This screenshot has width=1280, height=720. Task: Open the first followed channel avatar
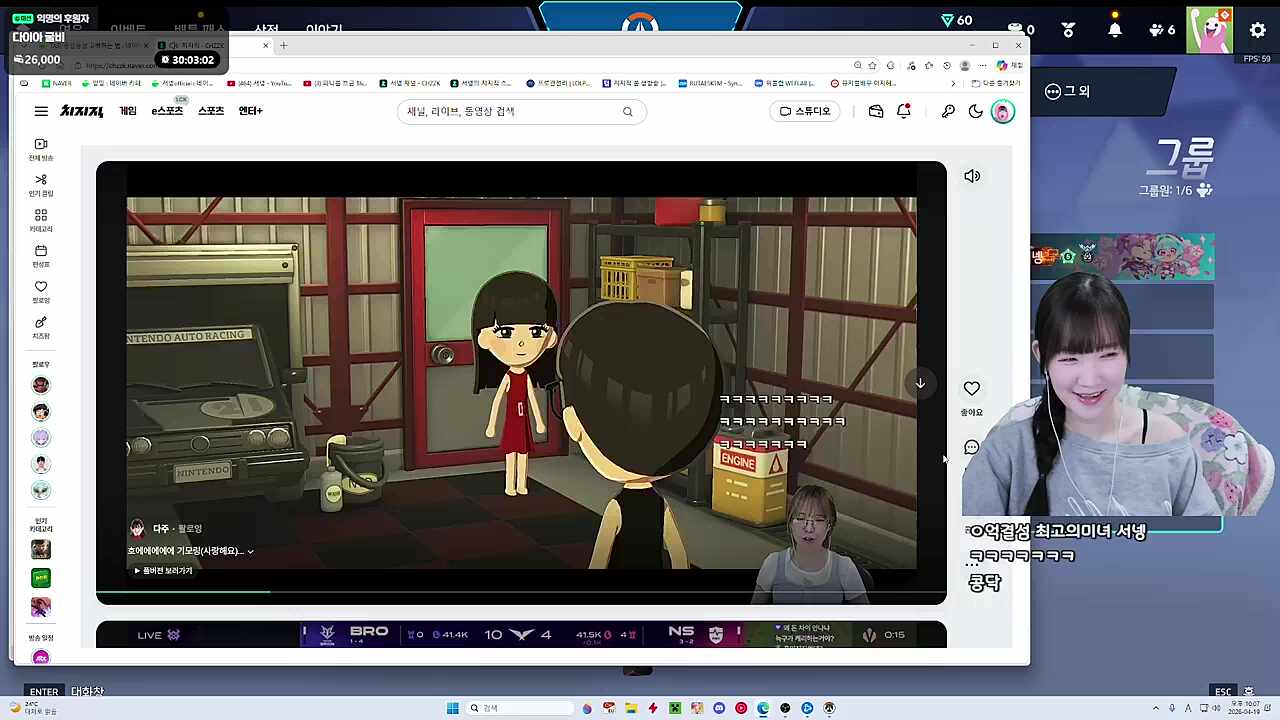[x=41, y=385]
